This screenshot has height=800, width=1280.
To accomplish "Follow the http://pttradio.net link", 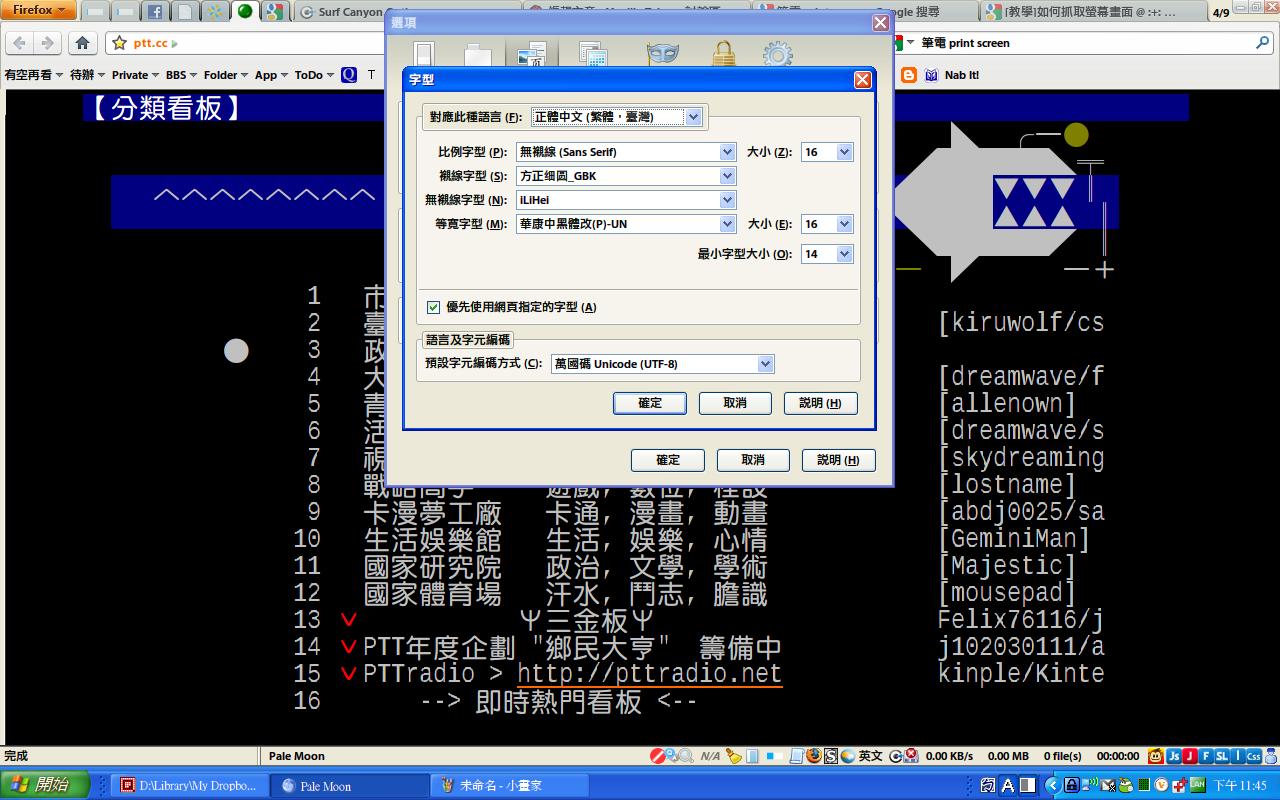I will click(649, 673).
